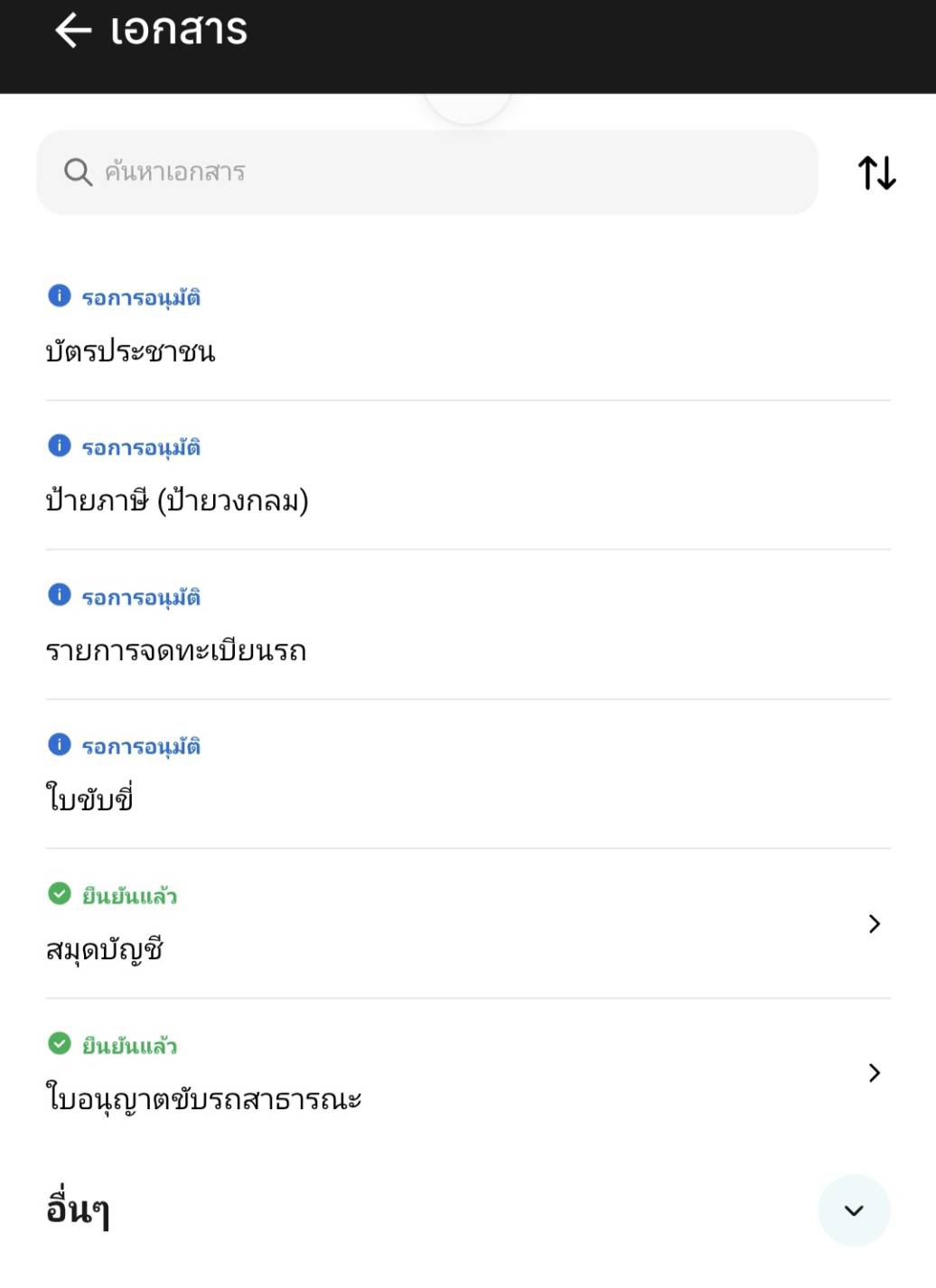Image resolution: width=936 pixels, height=1288 pixels.
Task: Open the รายการจดทะเบียนรถ document
Action: [x=176, y=650]
